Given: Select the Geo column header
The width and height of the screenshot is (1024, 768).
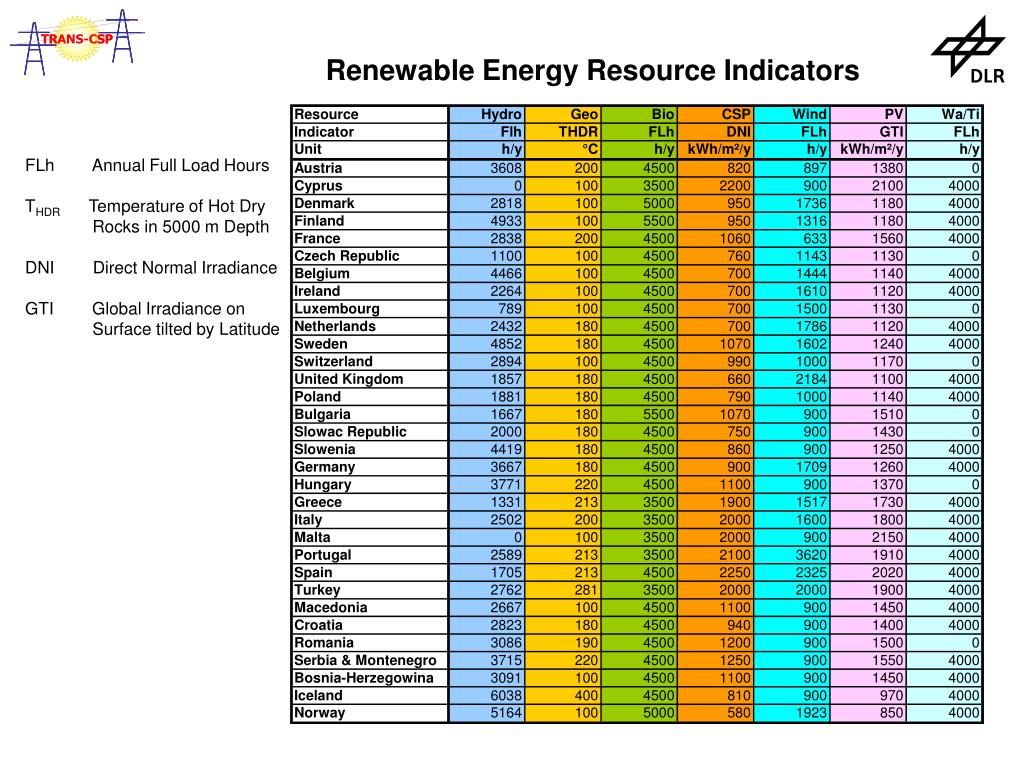Looking at the screenshot, I should point(562,114).
